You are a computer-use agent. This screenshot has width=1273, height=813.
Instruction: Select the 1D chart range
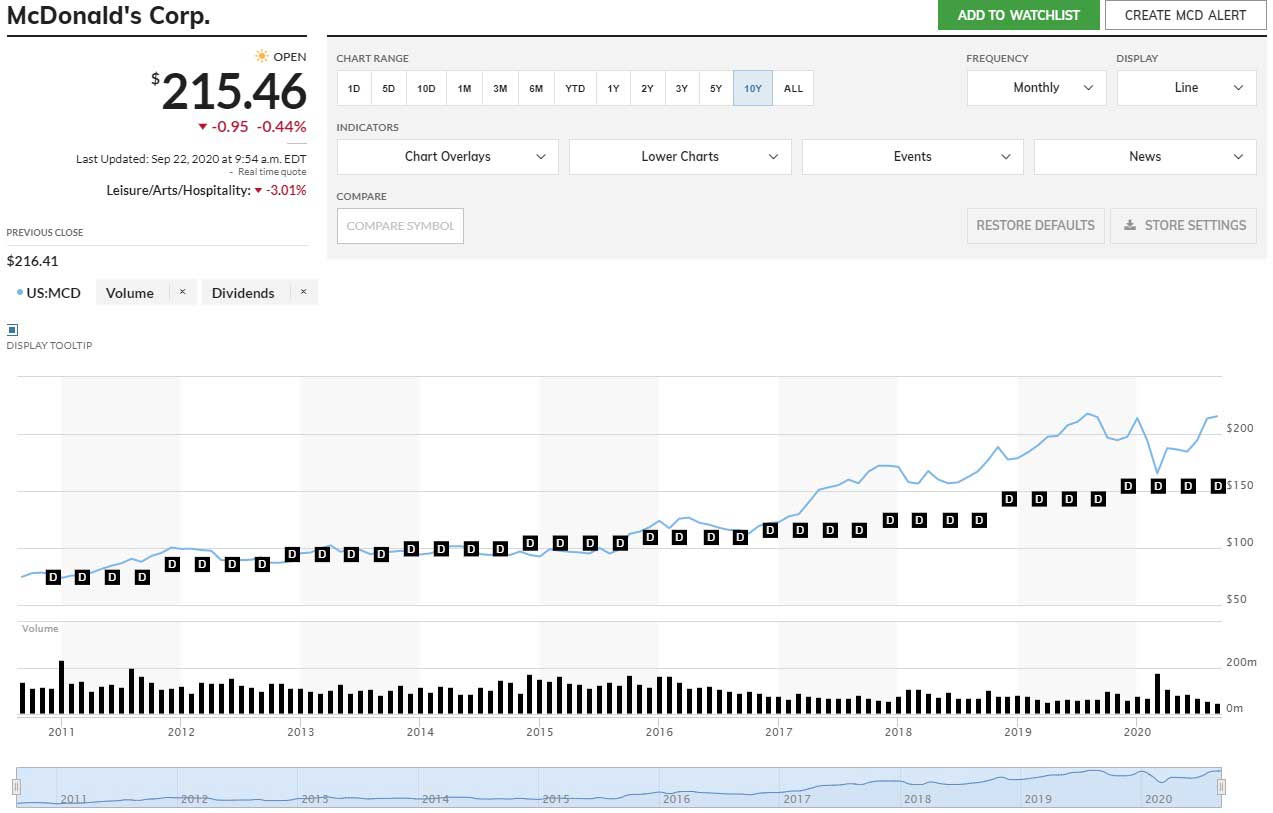click(x=354, y=88)
